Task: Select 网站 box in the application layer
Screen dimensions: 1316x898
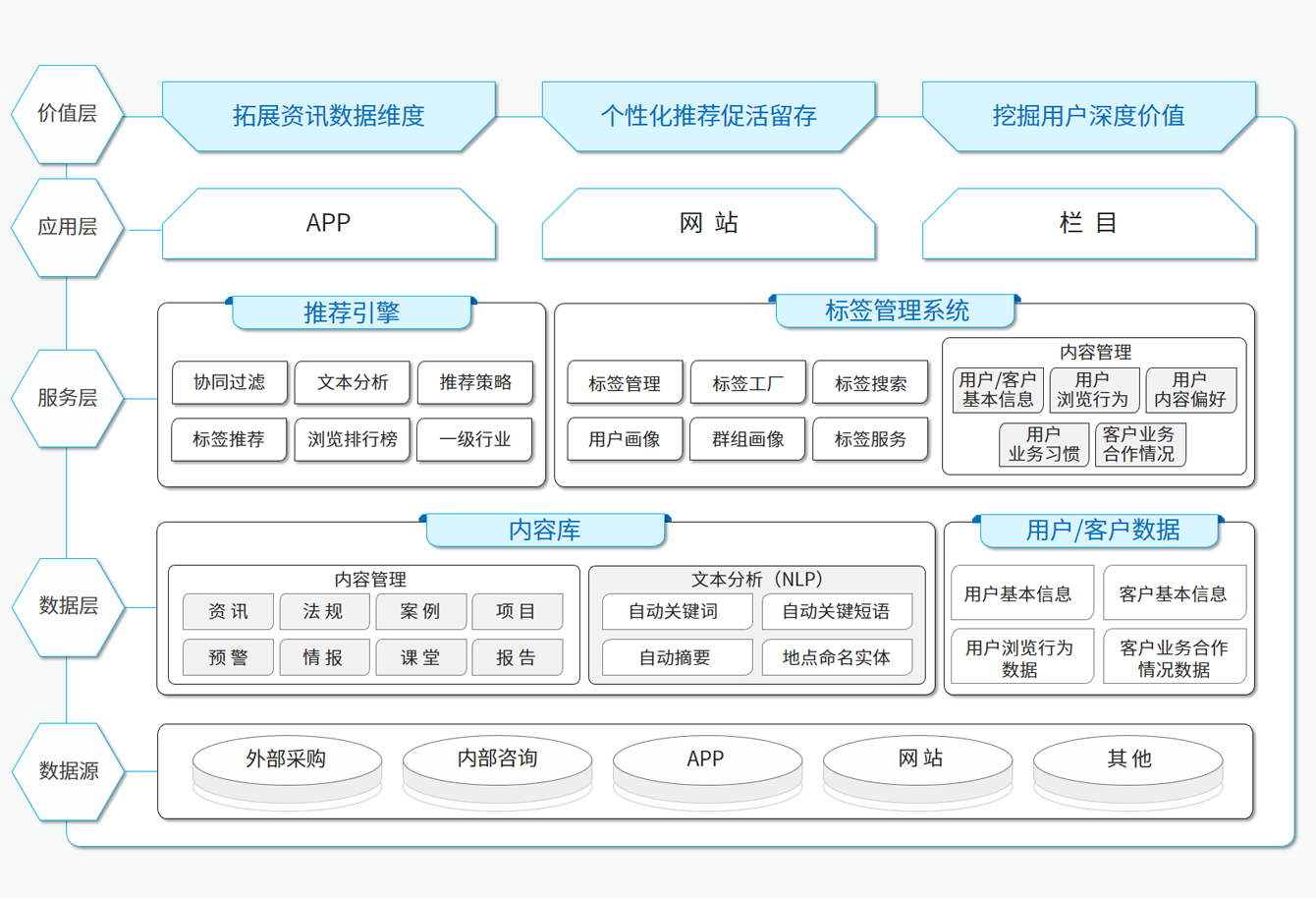Action: point(709,224)
